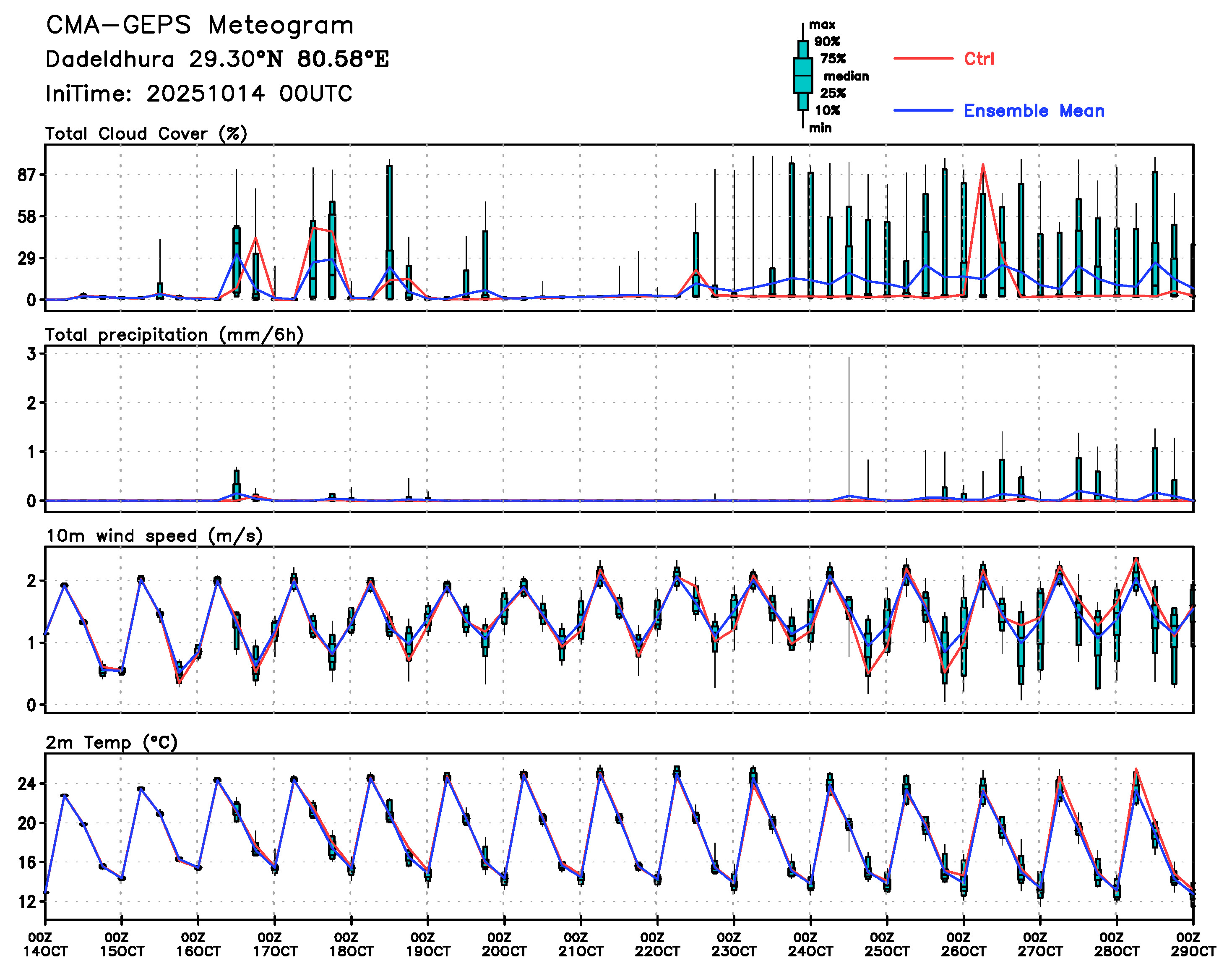
Task: Click the Total precipitation panel title
Action: click(174, 335)
